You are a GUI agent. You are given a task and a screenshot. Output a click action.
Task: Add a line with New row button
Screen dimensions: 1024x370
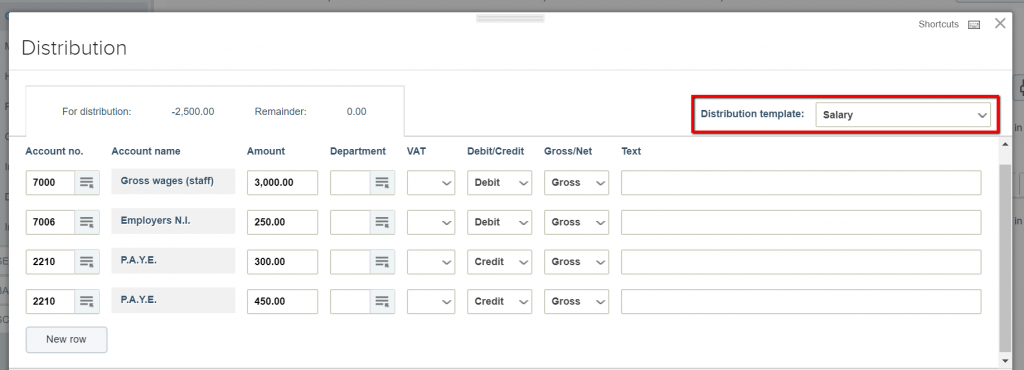[67, 339]
